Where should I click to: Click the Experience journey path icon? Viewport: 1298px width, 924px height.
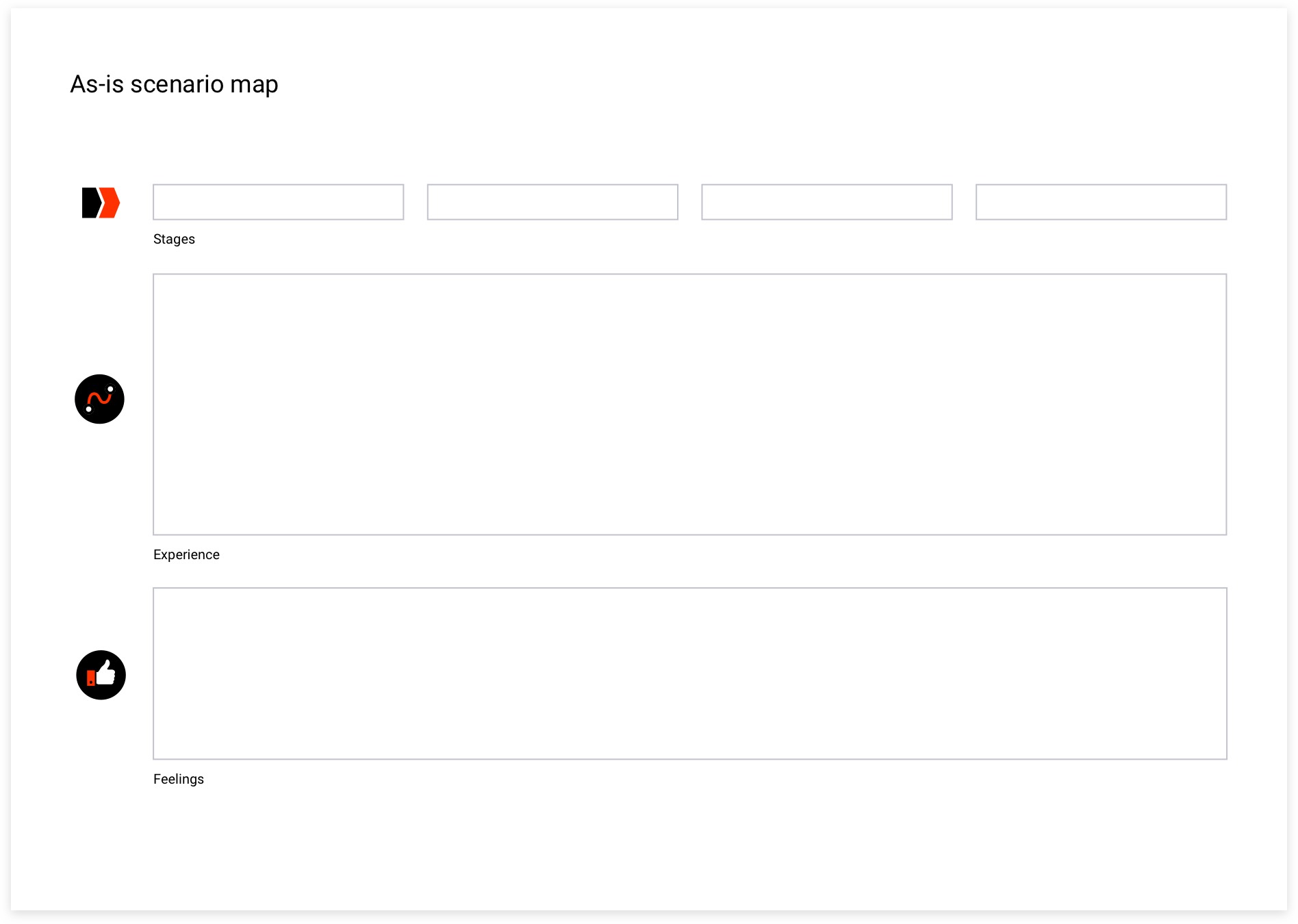pyautogui.click(x=99, y=399)
